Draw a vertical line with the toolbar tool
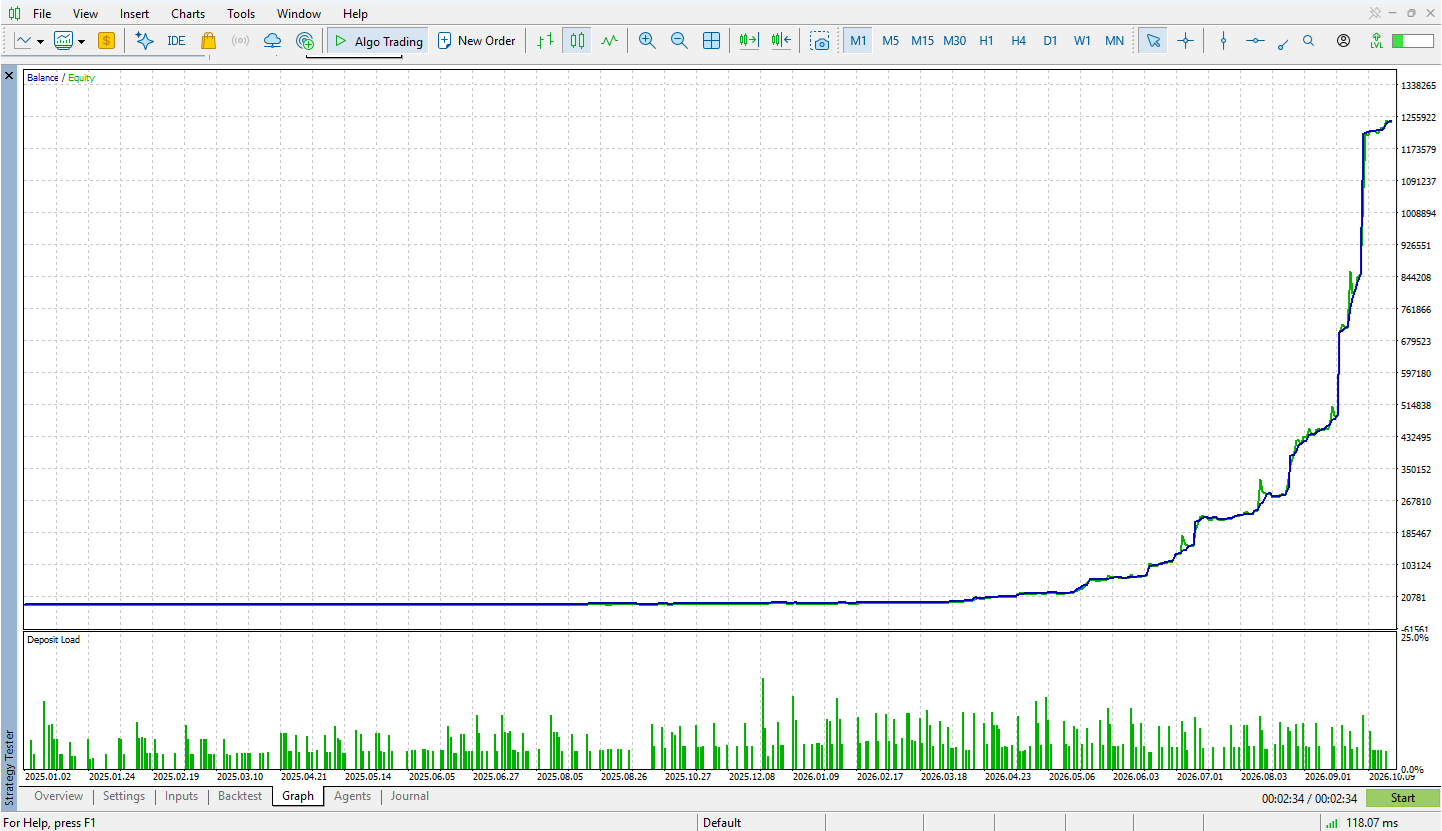1442x831 pixels. (x=1223, y=41)
